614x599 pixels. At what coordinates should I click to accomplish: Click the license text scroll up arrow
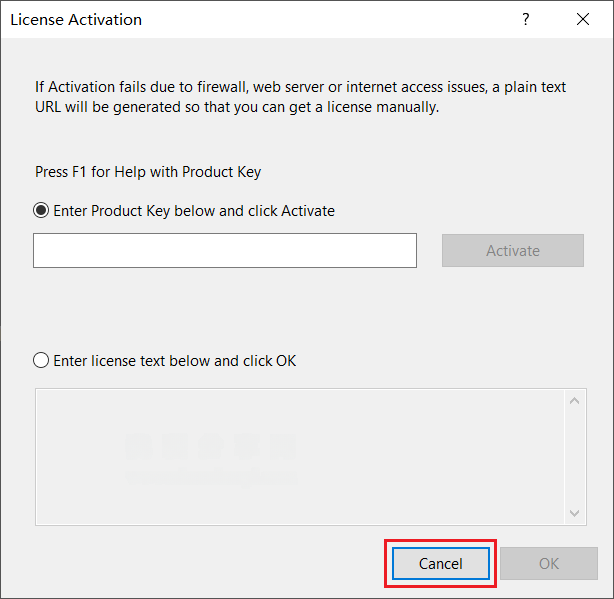tap(574, 401)
